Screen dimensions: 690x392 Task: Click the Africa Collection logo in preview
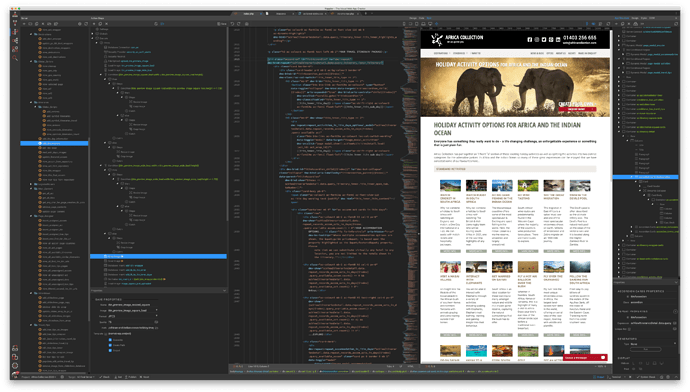click(x=457, y=39)
